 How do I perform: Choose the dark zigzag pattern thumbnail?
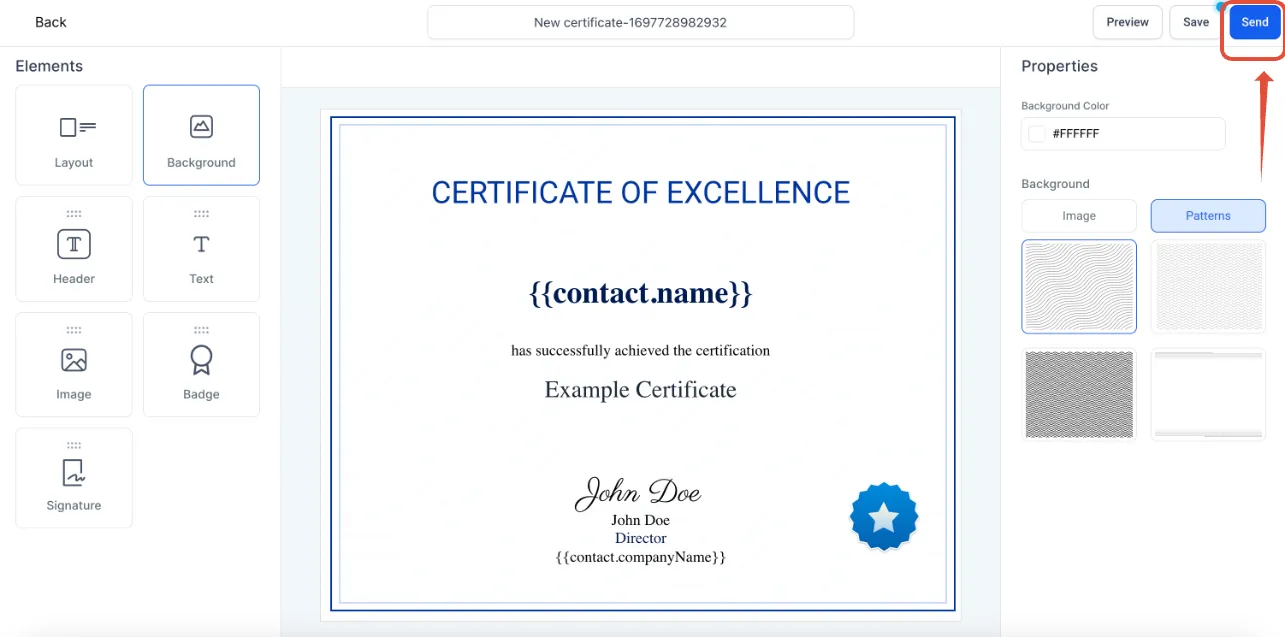coord(1079,394)
